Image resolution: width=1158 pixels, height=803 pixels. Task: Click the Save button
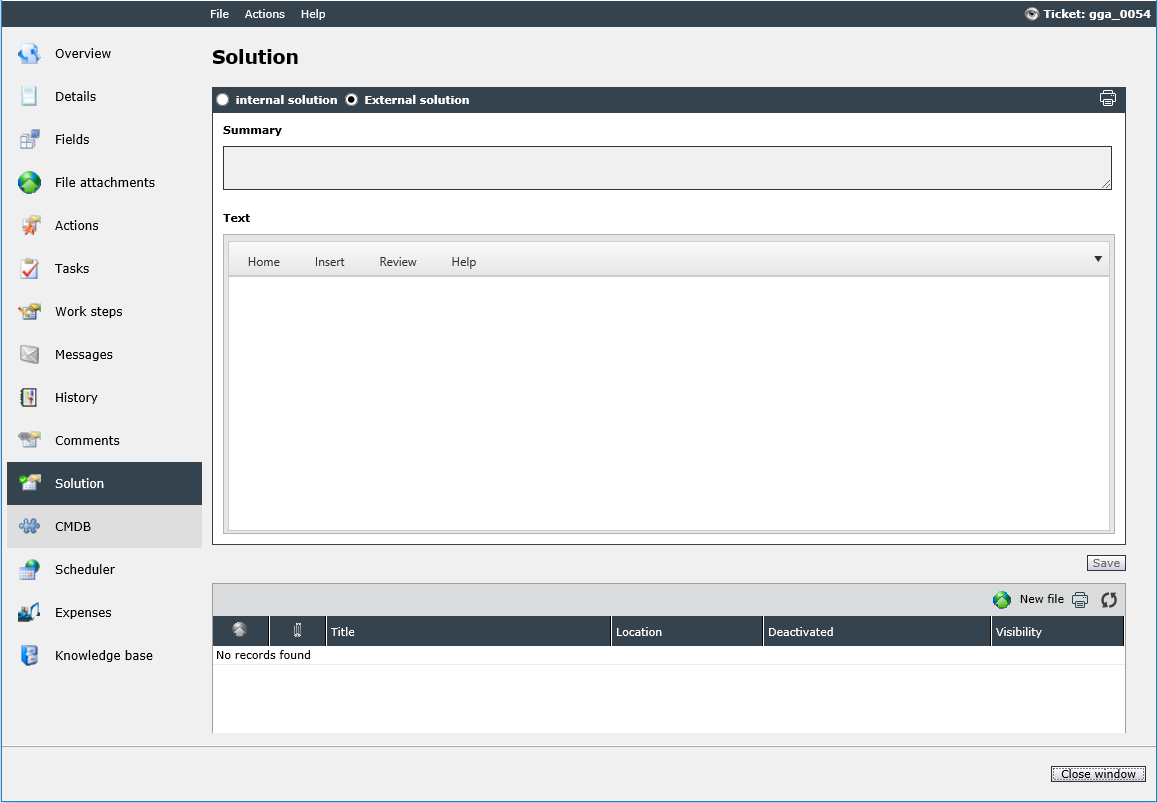pos(1106,563)
